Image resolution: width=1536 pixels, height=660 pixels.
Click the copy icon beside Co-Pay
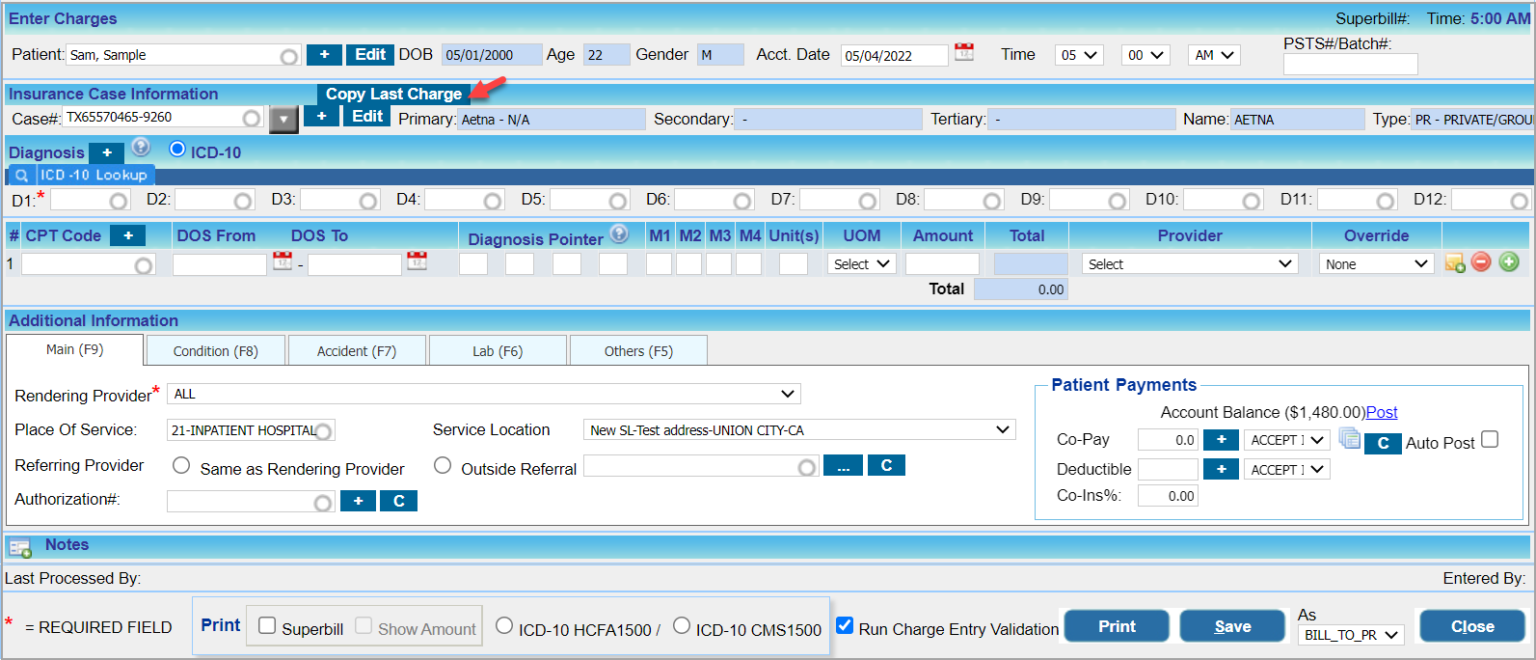pyautogui.click(x=1350, y=438)
